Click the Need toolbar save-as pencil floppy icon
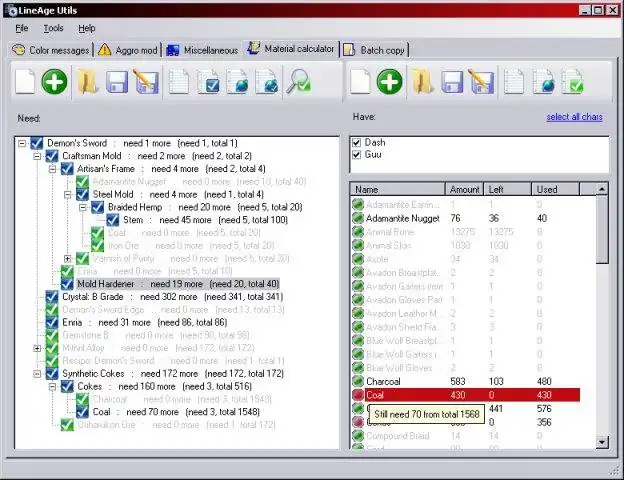Image resolution: width=624 pixels, height=480 pixels. (146, 82)
